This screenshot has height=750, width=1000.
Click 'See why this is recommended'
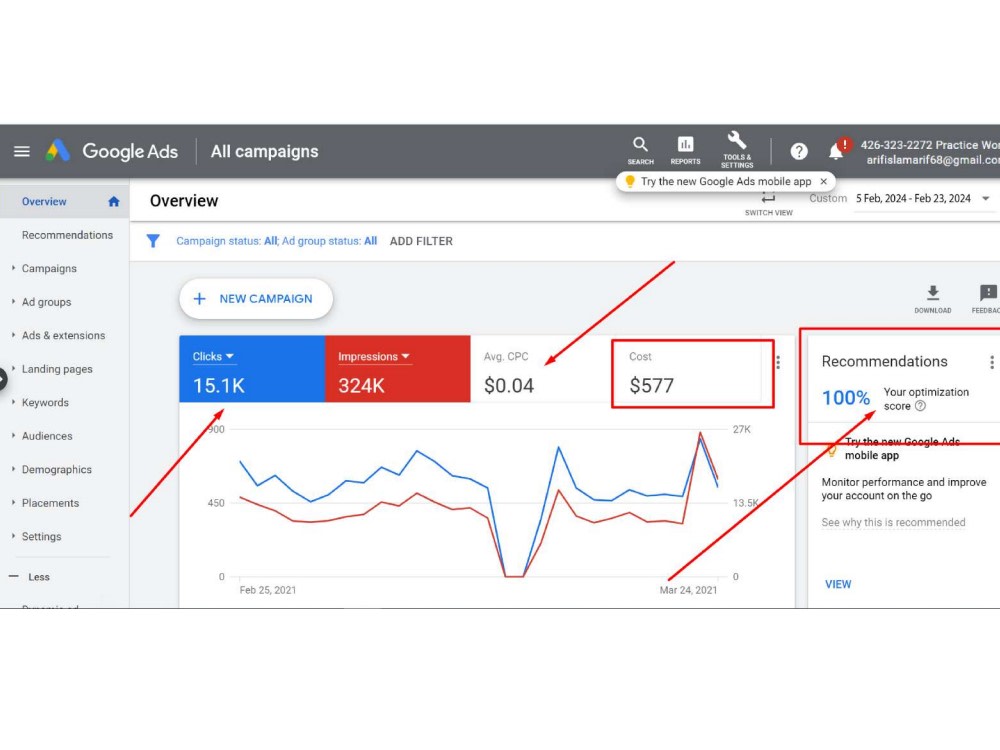[893, 522]
